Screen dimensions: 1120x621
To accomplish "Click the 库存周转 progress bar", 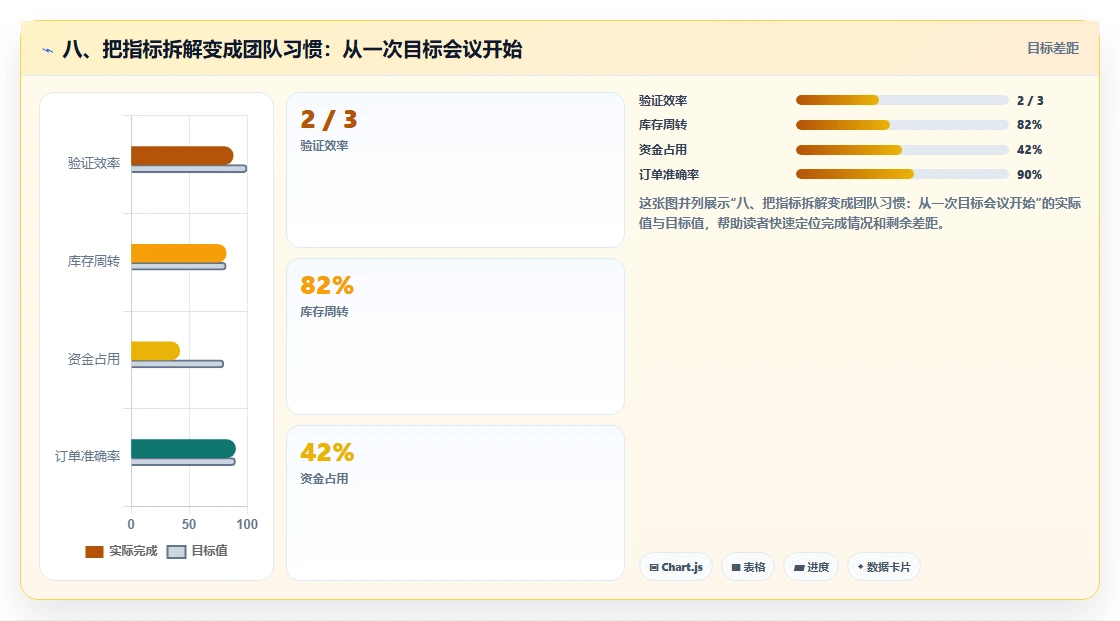I will click(x=902, y=125).
